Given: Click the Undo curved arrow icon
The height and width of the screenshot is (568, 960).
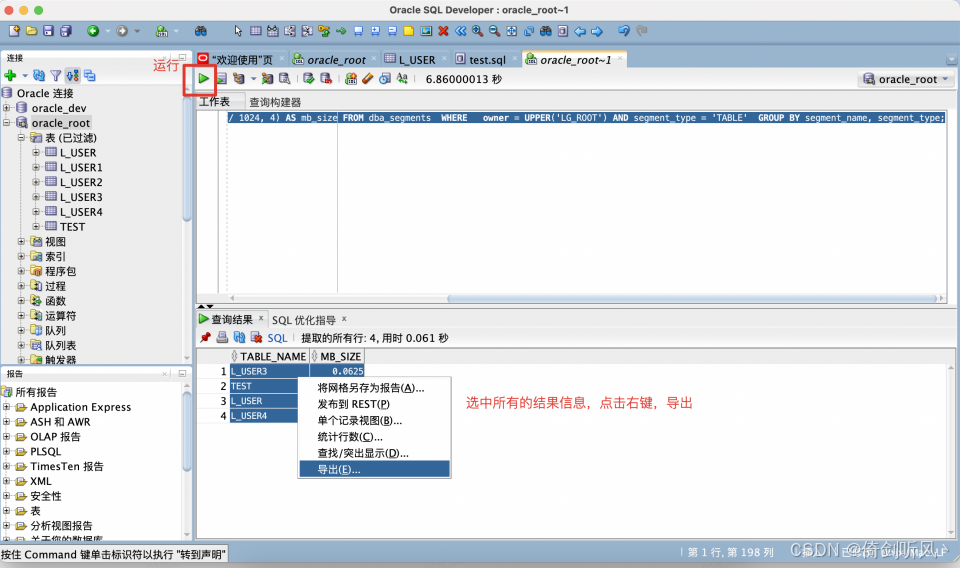Looking at the screenshot, I should pos(624,31).
